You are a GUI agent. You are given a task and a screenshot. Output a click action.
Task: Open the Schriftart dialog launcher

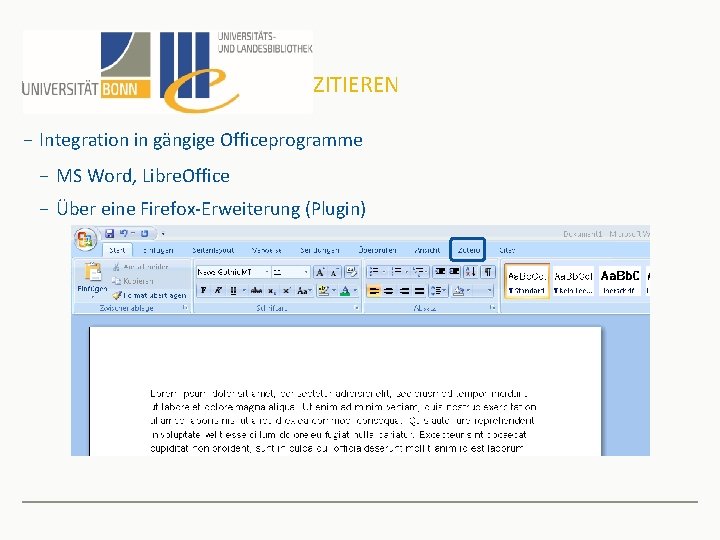(356, 308)
